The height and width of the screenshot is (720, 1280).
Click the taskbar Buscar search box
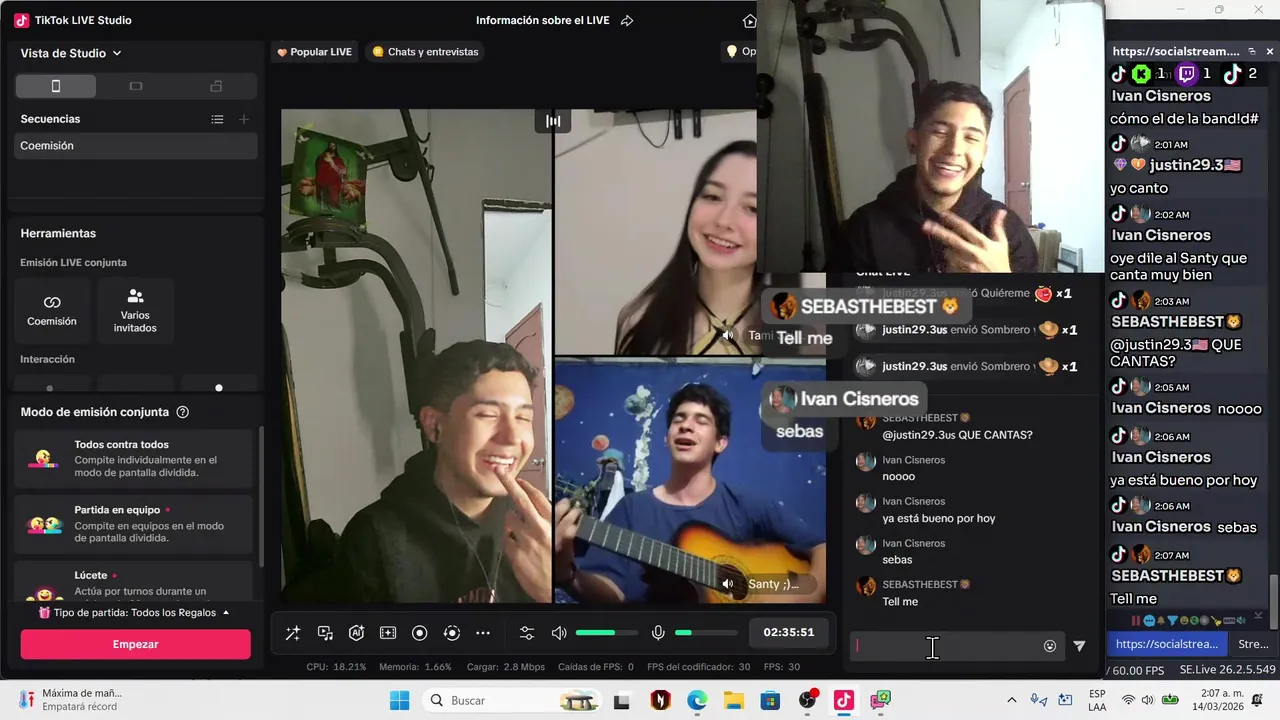click(512, 700)
